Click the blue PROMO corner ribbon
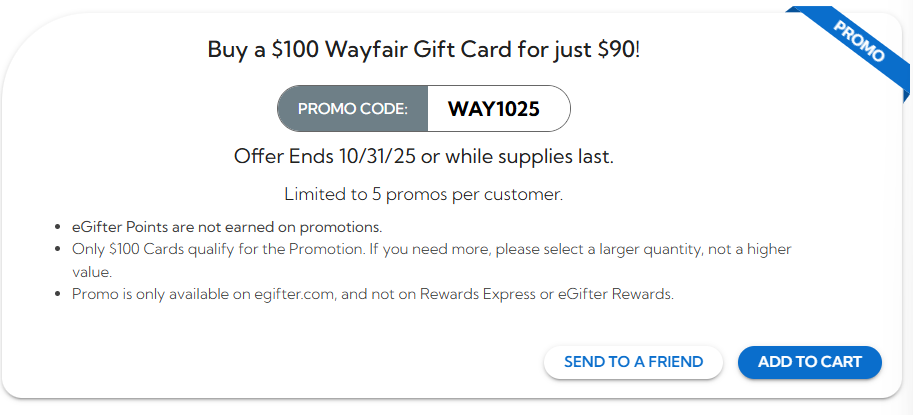 click(858, 44)
